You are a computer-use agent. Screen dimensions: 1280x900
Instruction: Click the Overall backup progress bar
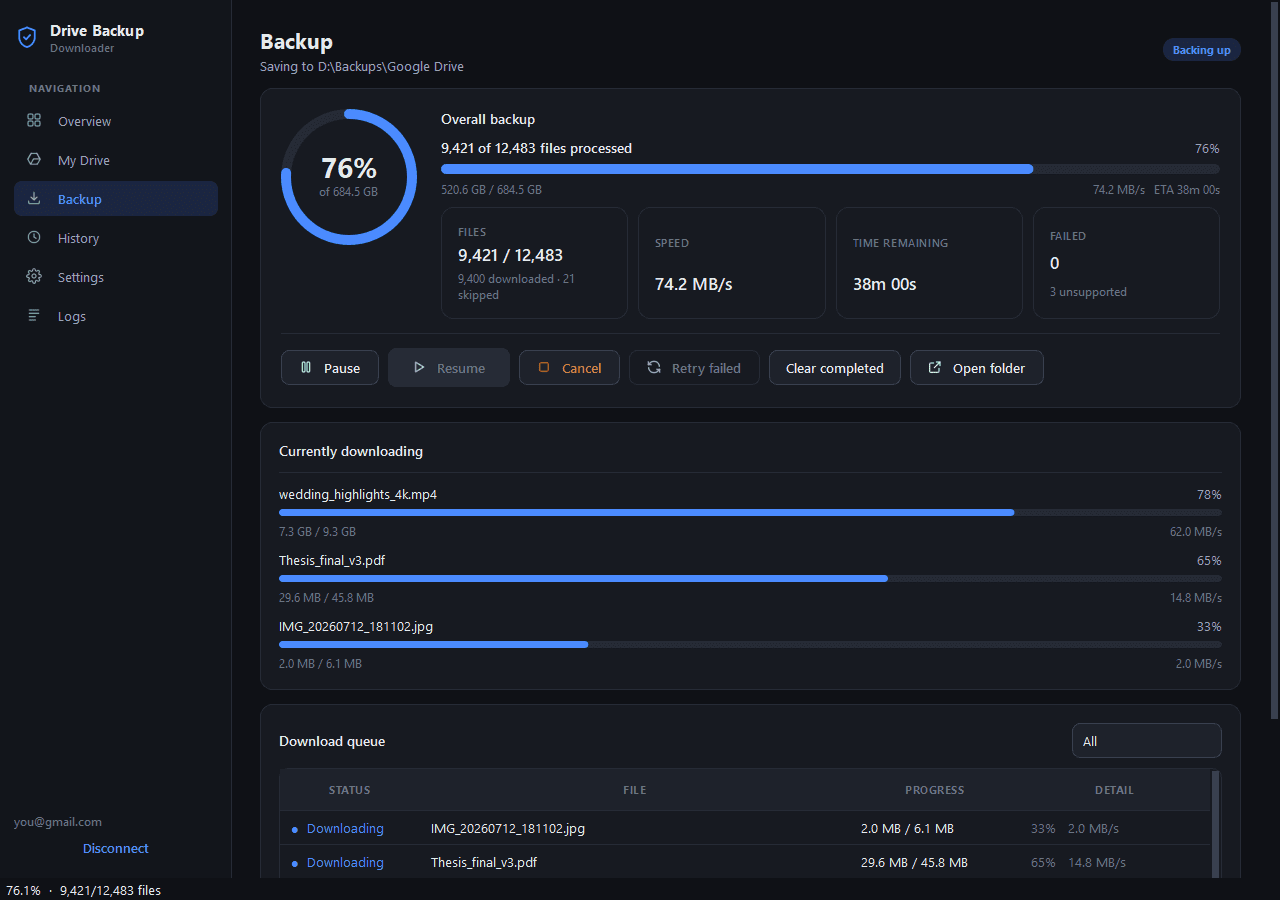coord(830,169)
